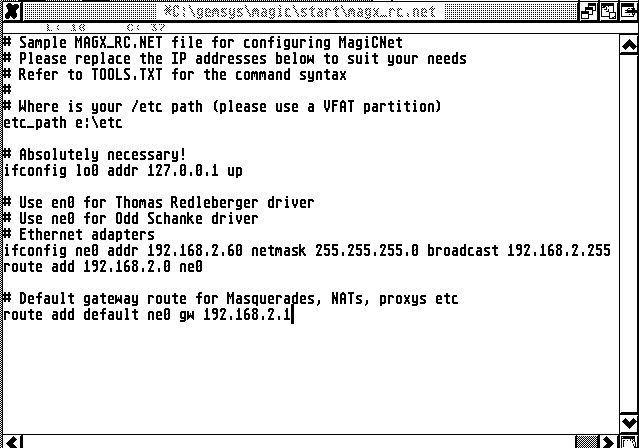Click the shaded area of horizontal scrollbar
The height and width of the screenshot is (448, 639).
(x=586, y=442)
